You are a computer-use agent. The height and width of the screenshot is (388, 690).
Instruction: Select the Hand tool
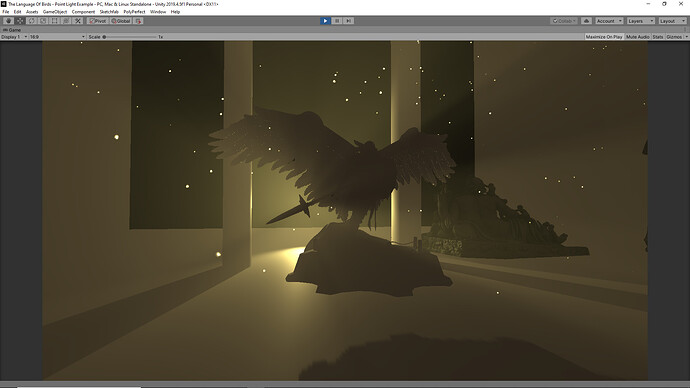coord(8,21)
